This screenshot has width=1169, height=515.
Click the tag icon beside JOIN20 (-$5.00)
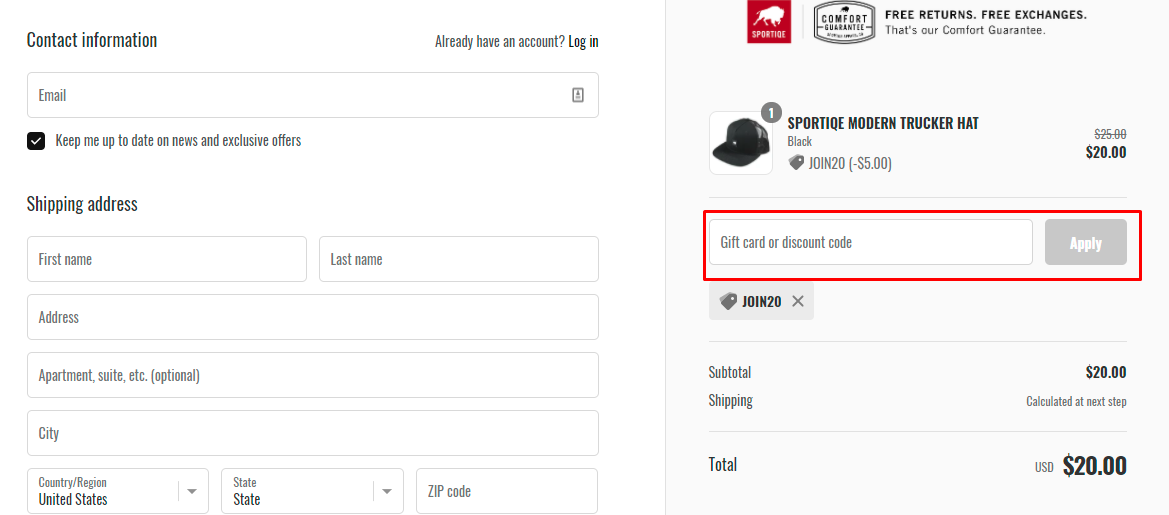pos(795,162)
